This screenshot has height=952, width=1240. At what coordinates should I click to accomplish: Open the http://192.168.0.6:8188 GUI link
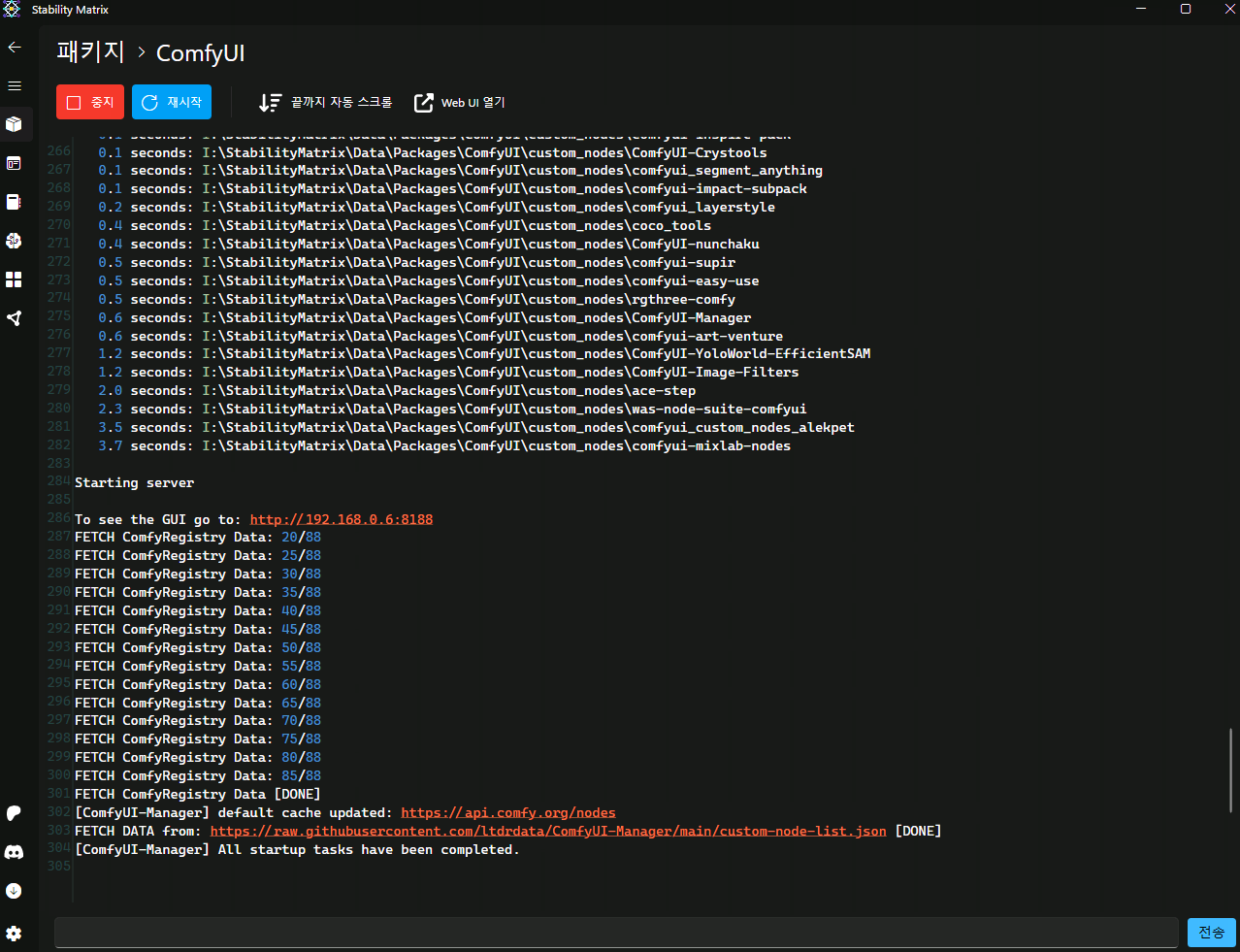click(341, 519)
